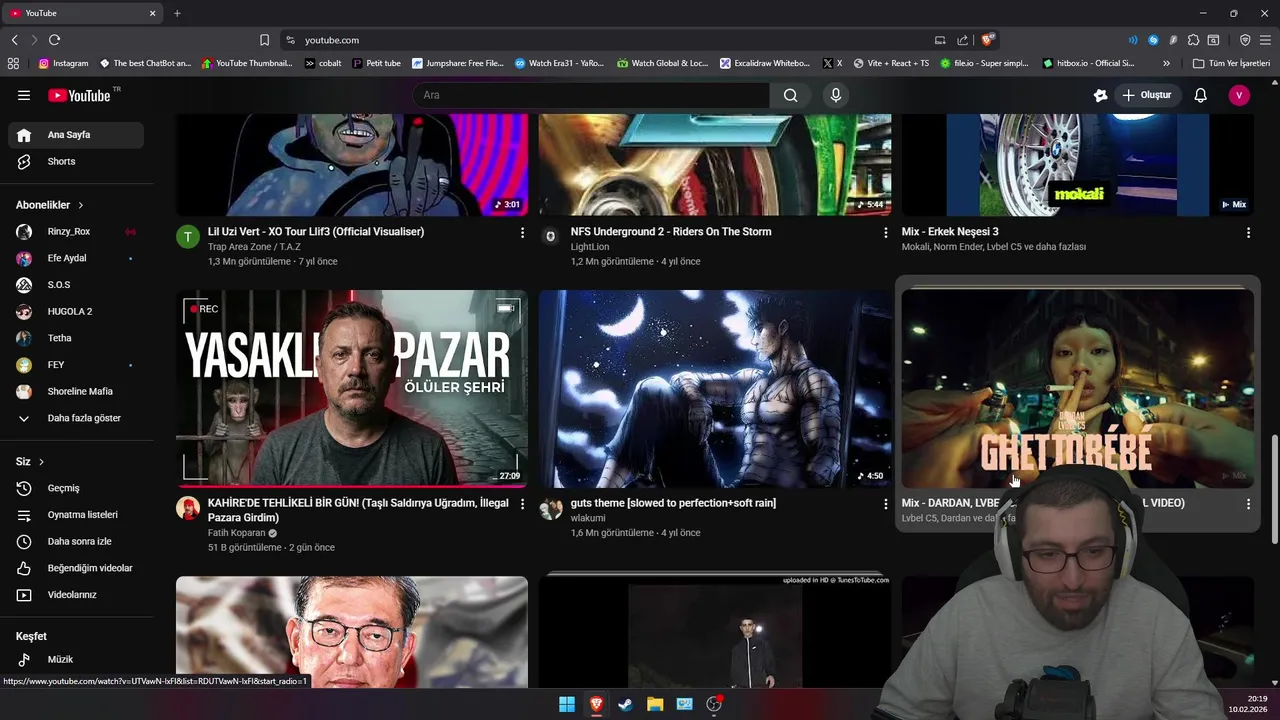This screenshot has height=720, width=1280.
Task: Expand the Abonelikler section chevron
Action: click(81, 205)
